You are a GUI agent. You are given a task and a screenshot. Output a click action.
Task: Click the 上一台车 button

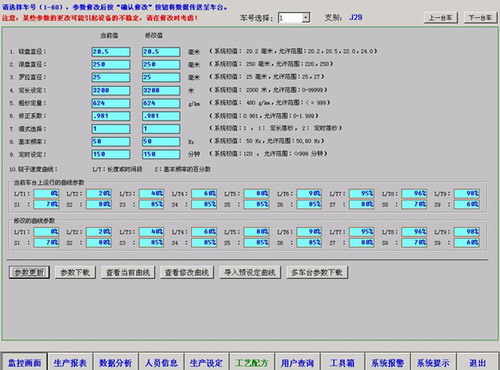click(441, 18)
